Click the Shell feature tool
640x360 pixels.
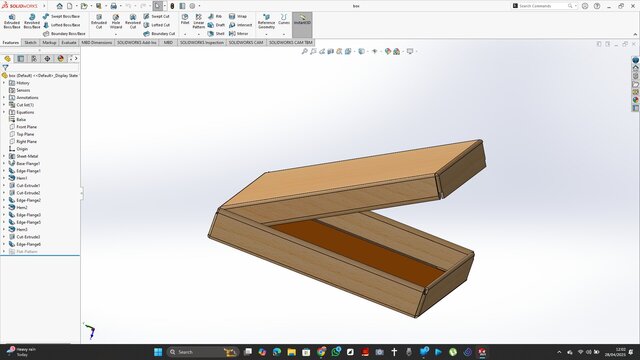pyautogui.click(x=216, y=33)
